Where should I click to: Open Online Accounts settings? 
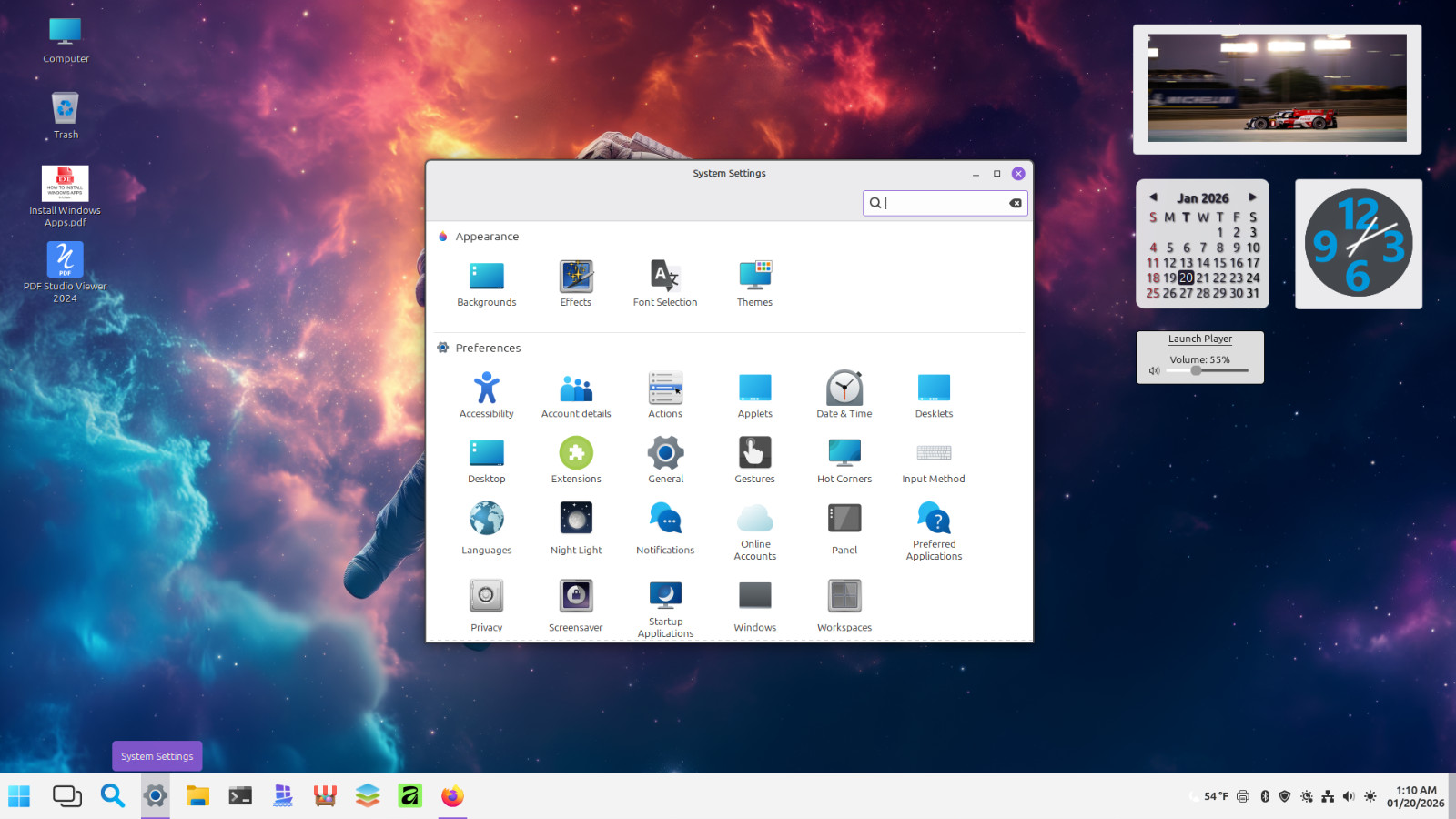[x=754, y=531]
